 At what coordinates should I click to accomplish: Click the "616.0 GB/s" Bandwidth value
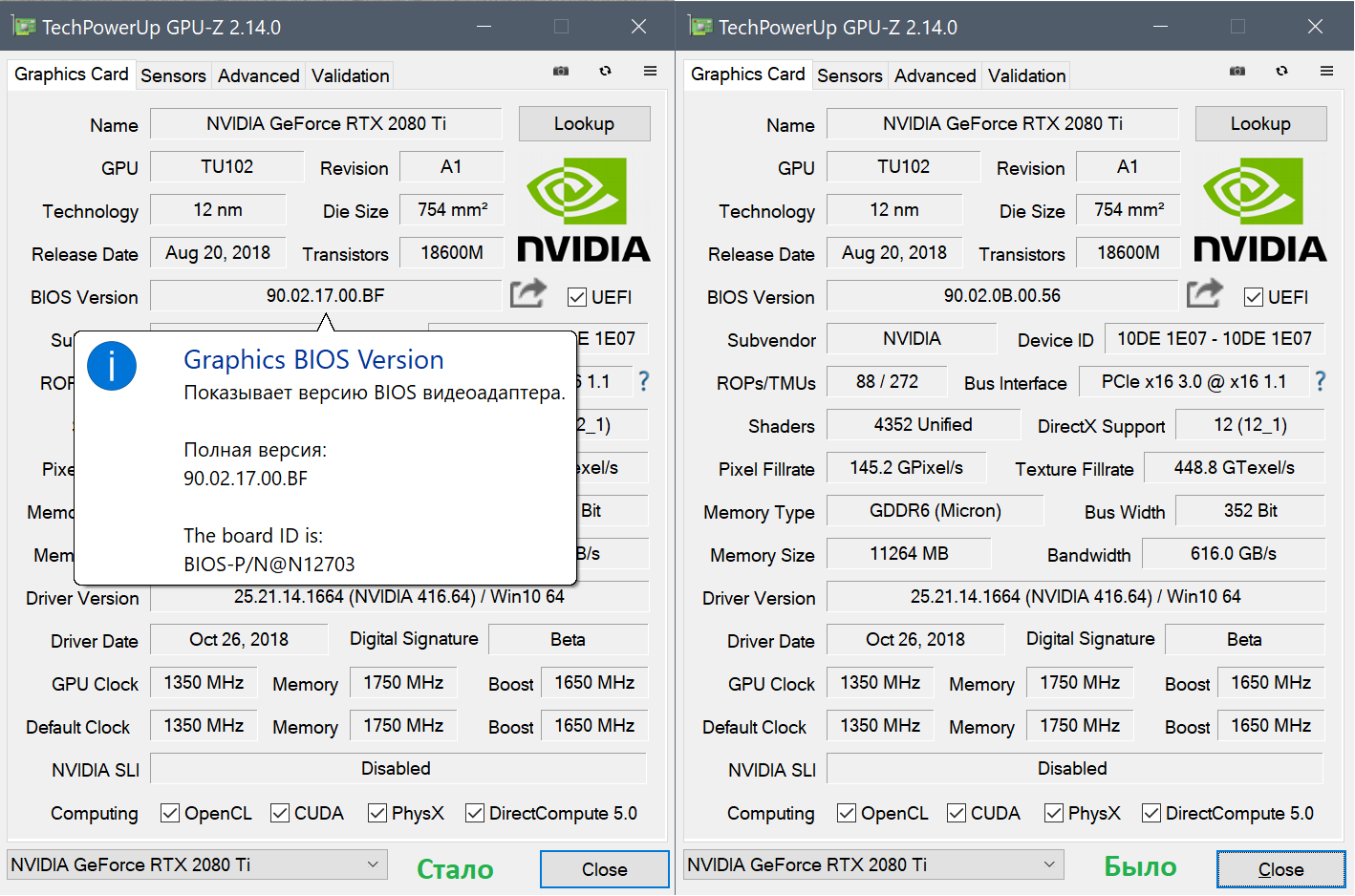tap(1234, 553)
